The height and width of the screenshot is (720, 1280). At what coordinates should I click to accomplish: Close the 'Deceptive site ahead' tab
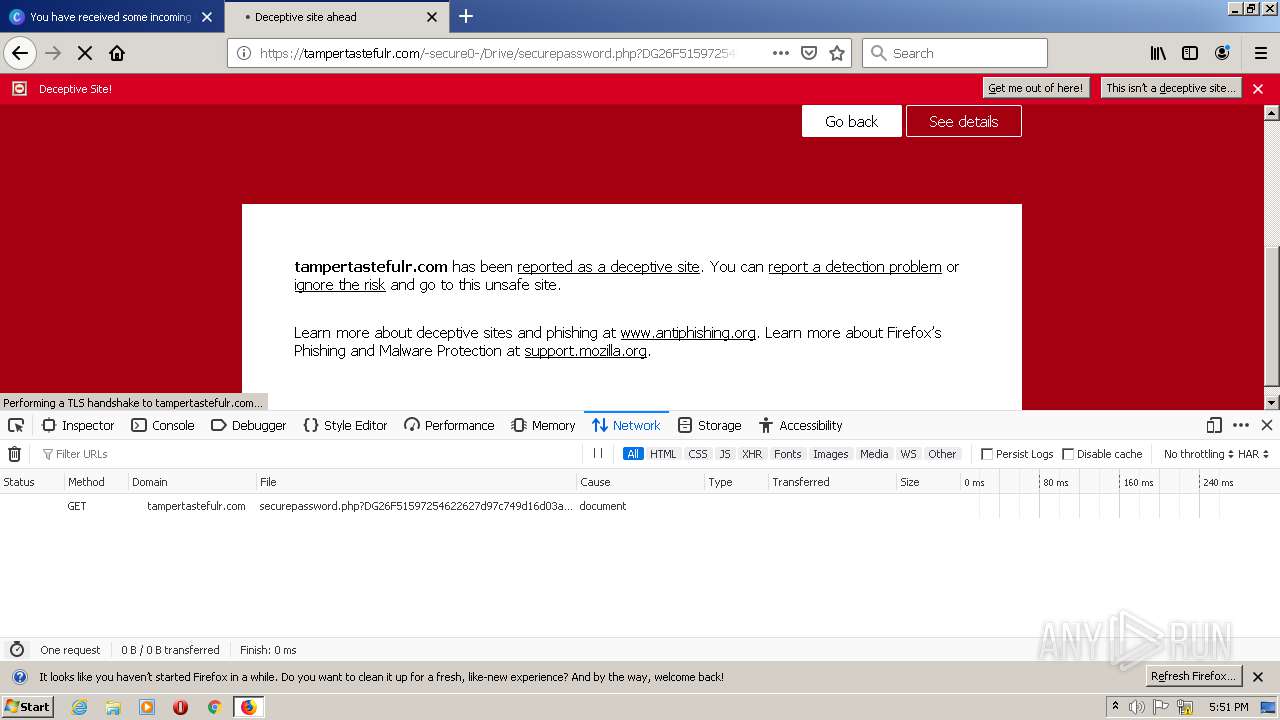(x=432, y=17)
